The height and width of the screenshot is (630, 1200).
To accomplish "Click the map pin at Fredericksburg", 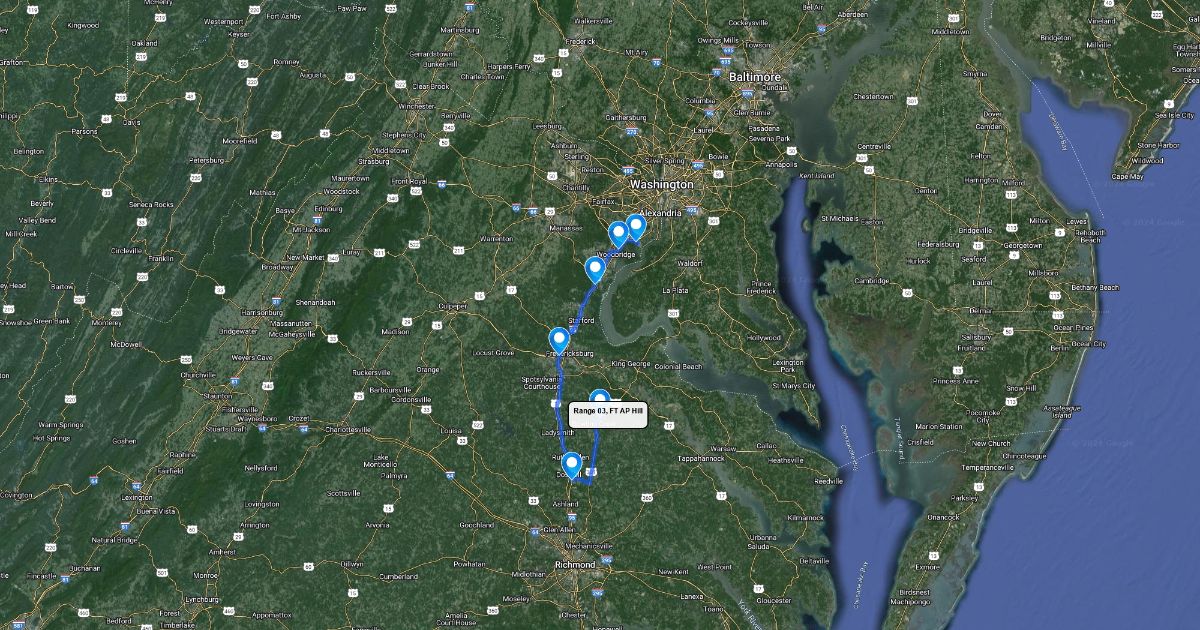I will (x=559, y=340).
